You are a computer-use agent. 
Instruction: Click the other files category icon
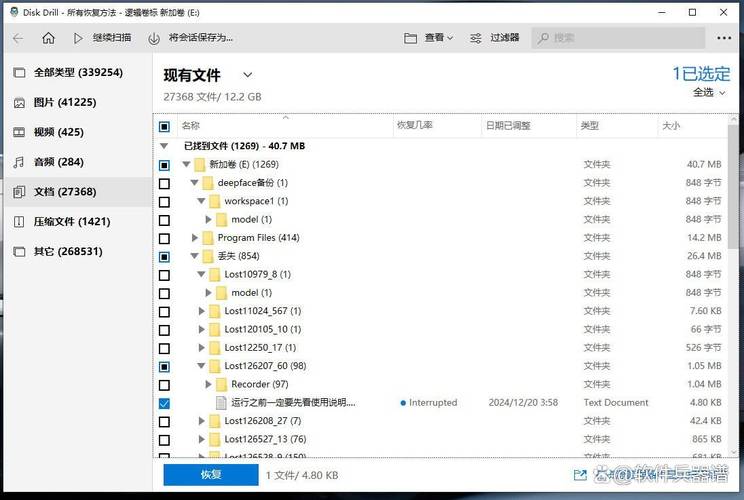coord(19,251)
